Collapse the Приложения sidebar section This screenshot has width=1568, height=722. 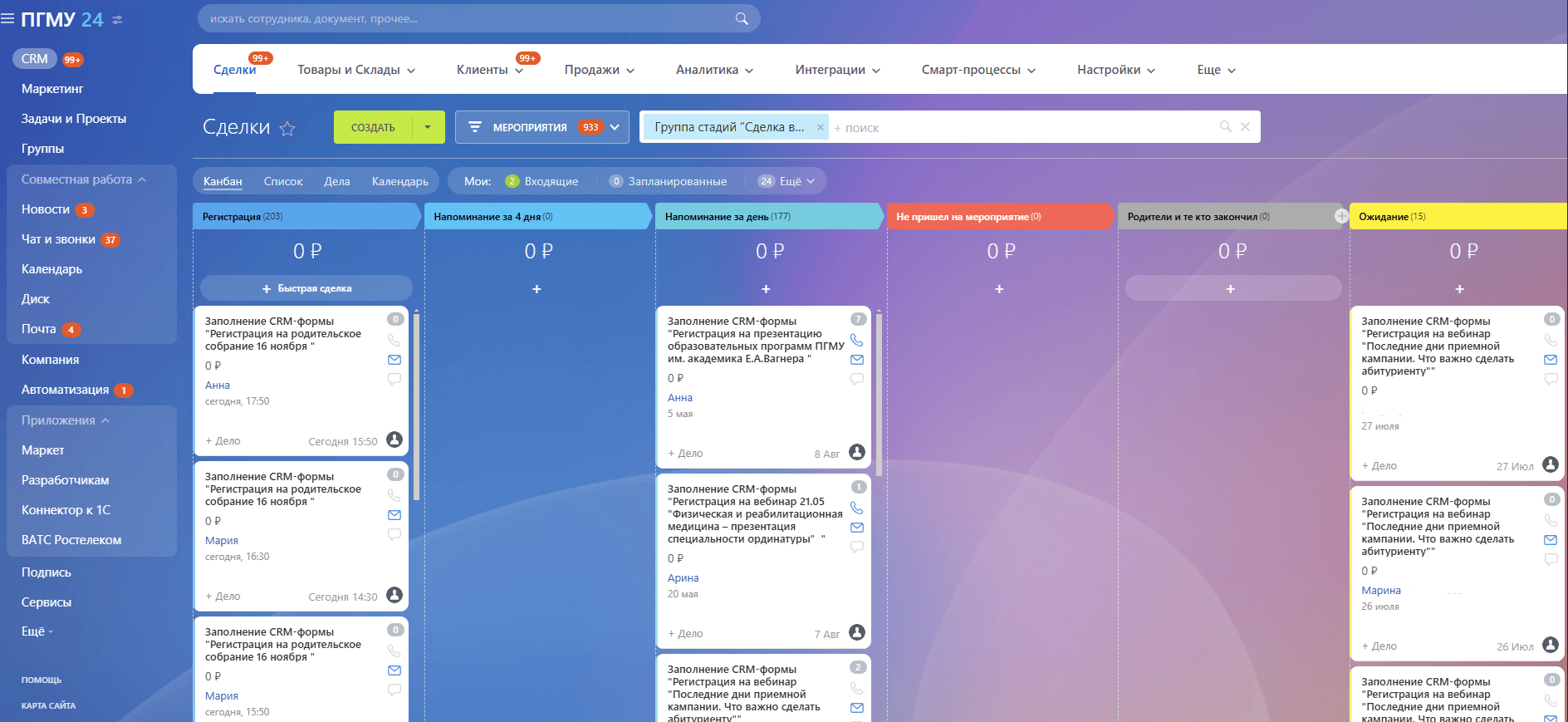point(66,420)
